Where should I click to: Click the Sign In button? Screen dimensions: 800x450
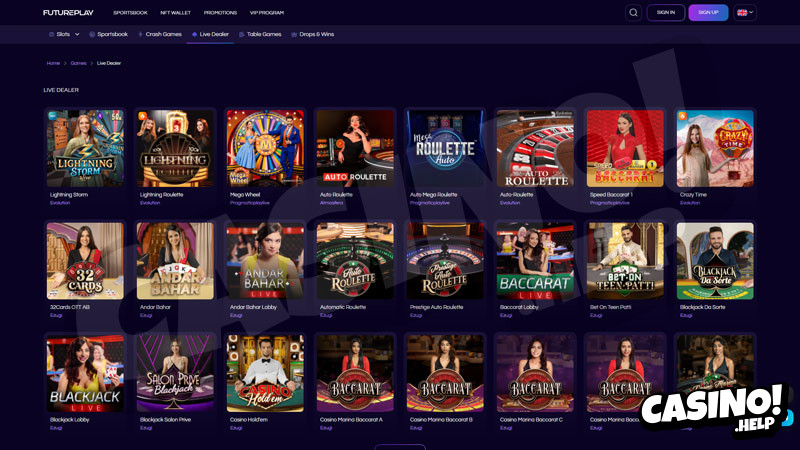pyautogui.click(x=666, y=13)
